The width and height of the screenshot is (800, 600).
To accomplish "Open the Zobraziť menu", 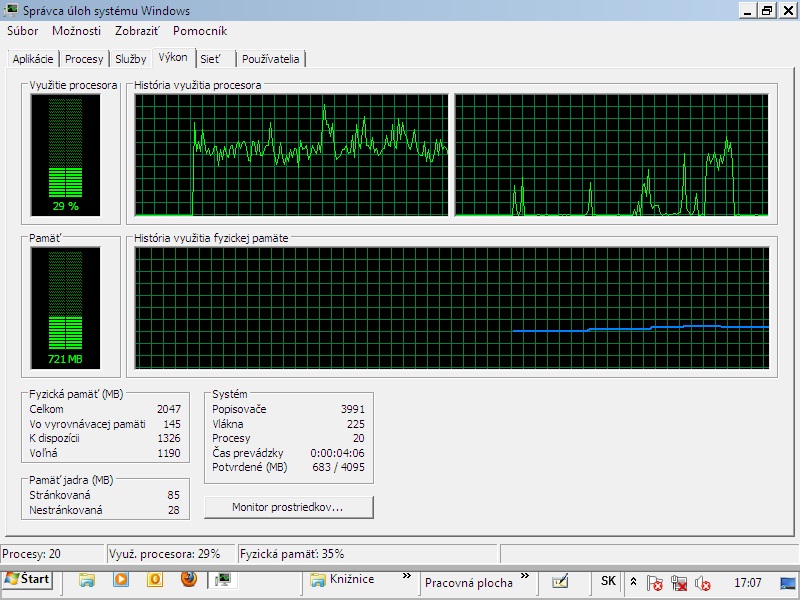I will pyautogui.click(x=137, y=31).
